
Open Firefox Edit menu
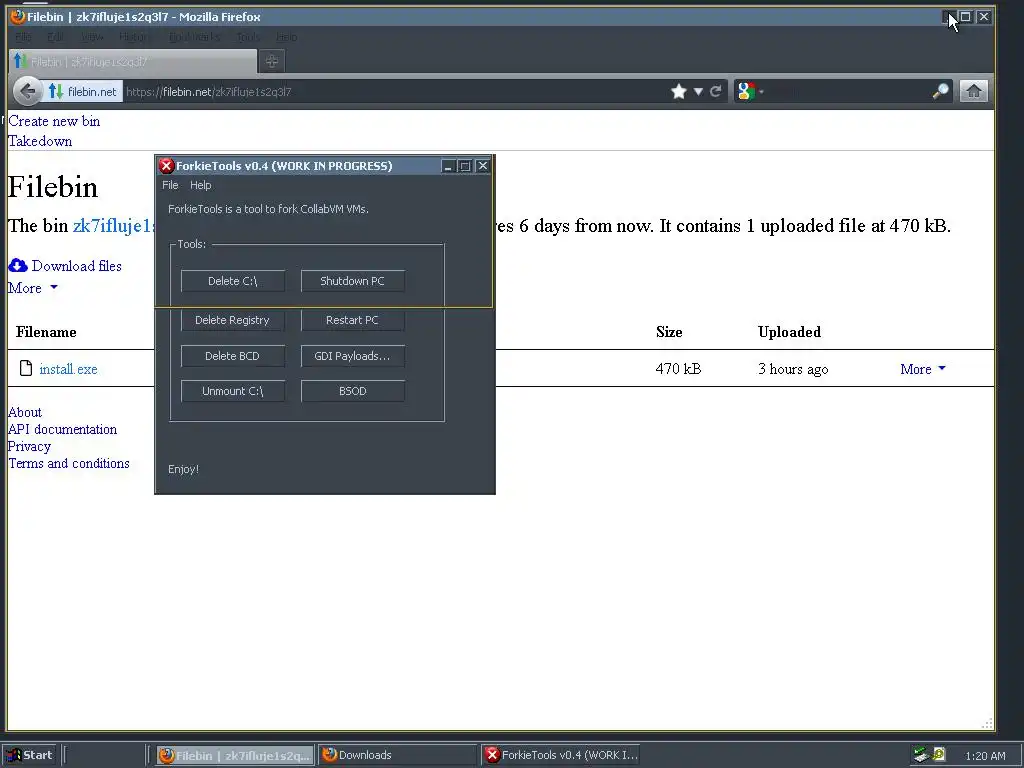(55, 37)
